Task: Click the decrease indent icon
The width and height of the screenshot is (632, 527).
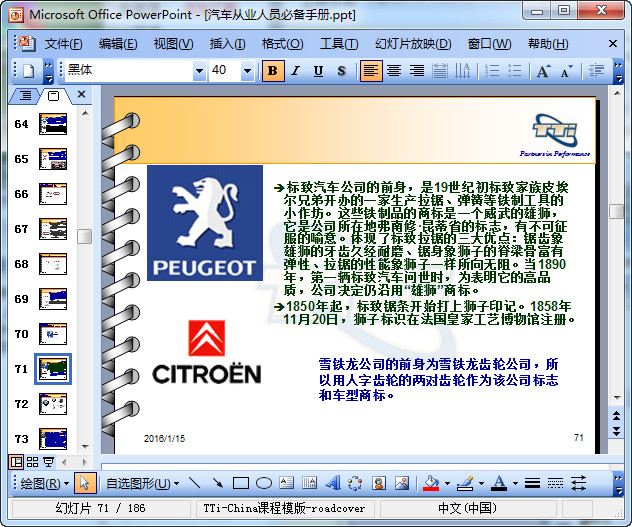Action: 596,71
